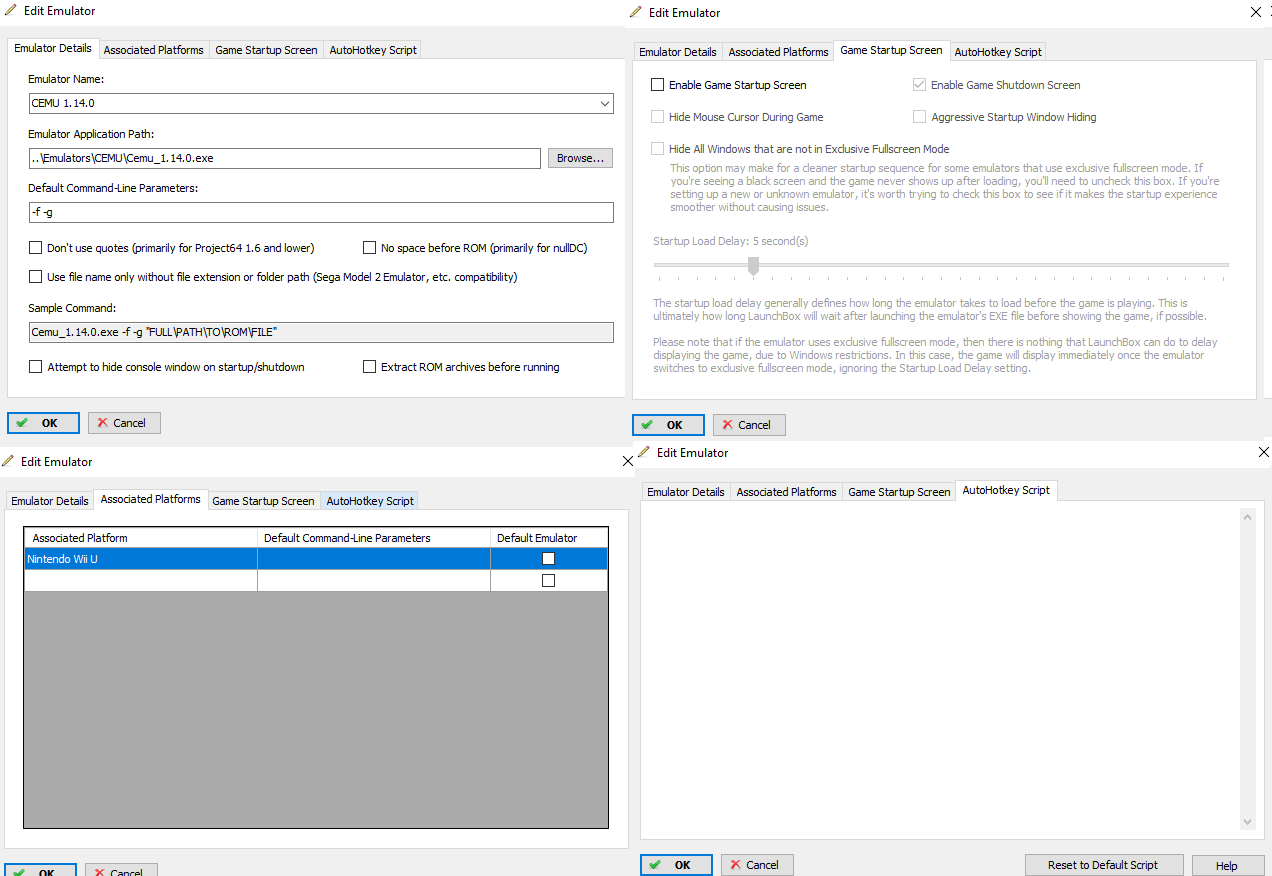Click command-line parameters cell in Nintendo Wii U row
1272x876 pixels.
(x=374, y=559)
